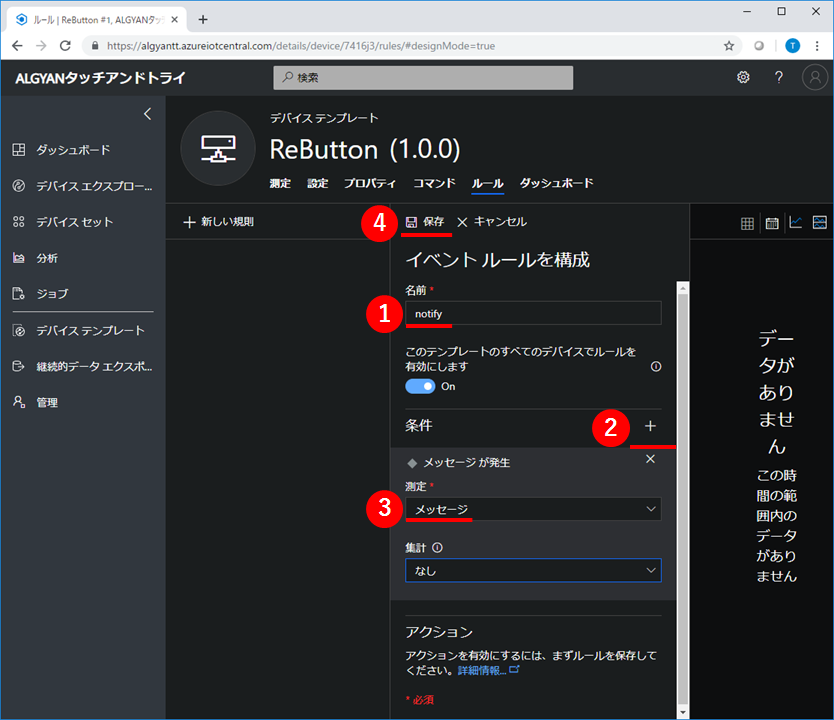
Task: Switch to the プロパティ tab
Action: tap(370, 183)
